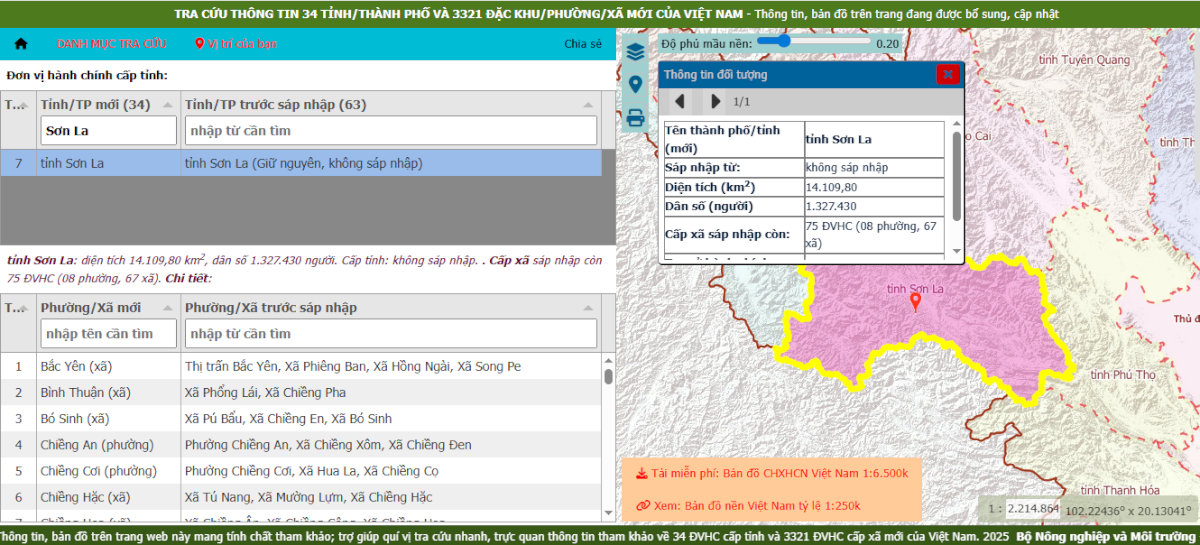Open the DANH MỤC TRA CỨU menu
The height and width of the screenshot is (545, 1200).
pos(111,44)
